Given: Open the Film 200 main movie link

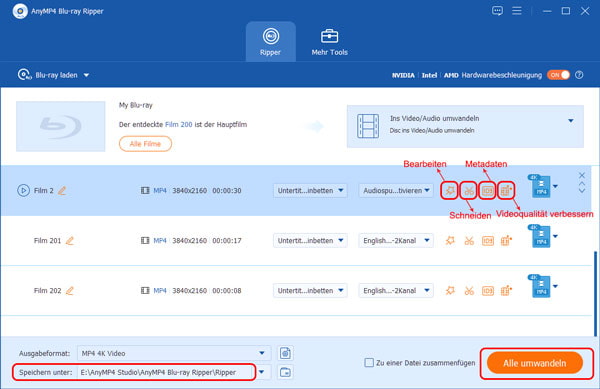Looking at the screenshot, I should pos(179,124).
